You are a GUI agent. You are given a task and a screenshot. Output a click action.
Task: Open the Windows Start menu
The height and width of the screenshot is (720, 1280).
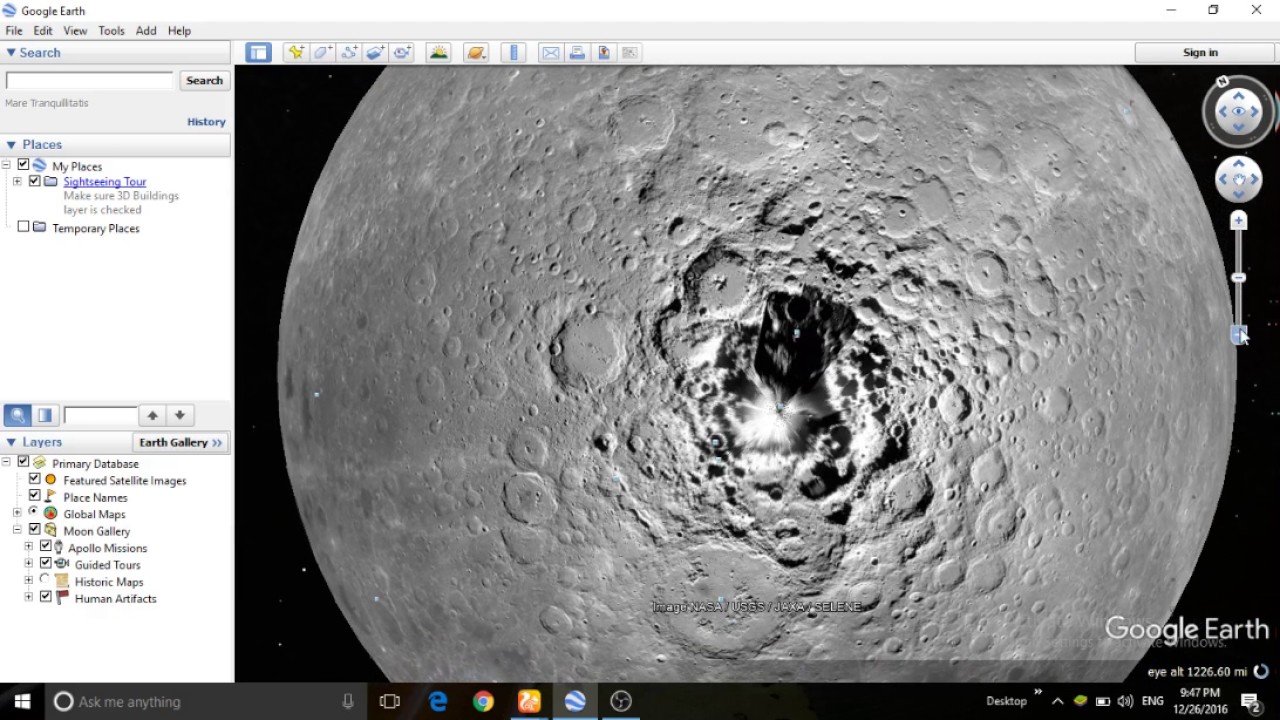pos(22,702)
